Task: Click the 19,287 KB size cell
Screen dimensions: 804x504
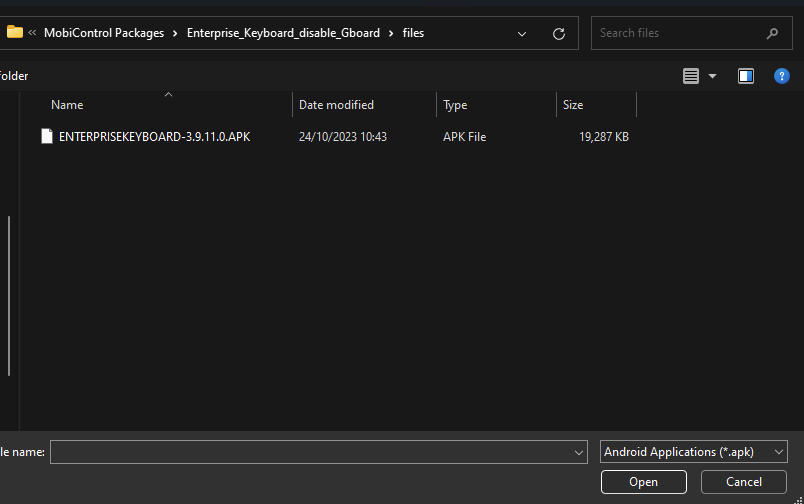Action: point(604,137)
